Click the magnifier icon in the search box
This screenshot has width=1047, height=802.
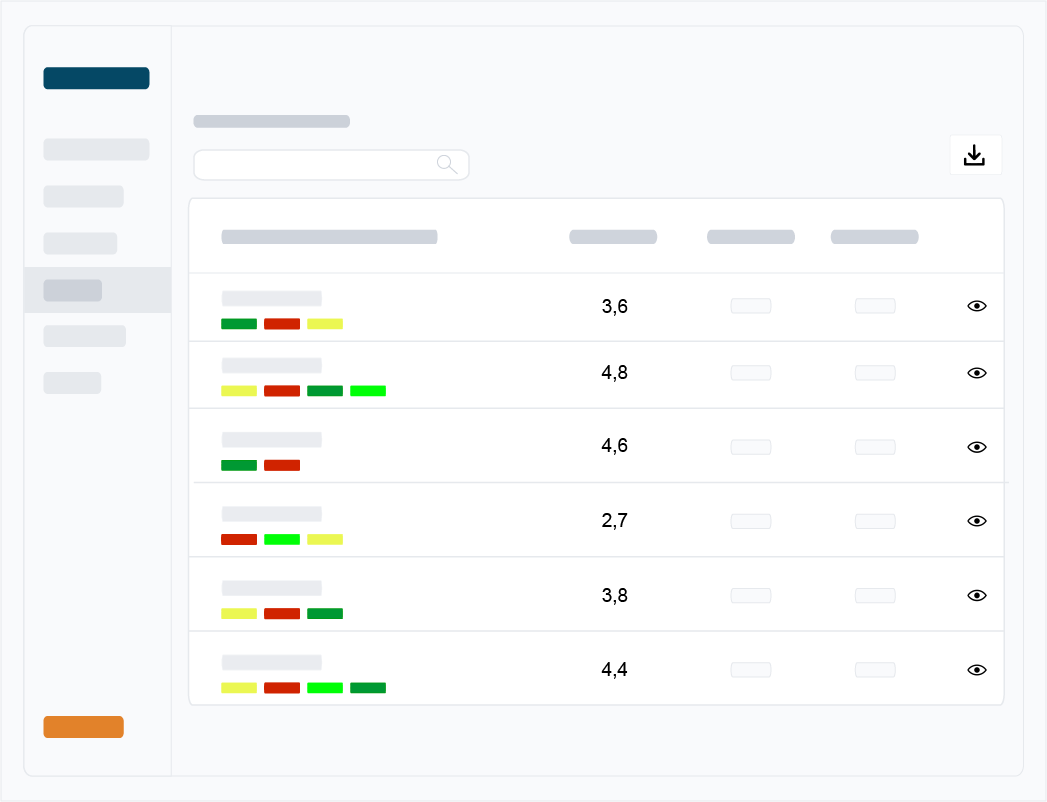coord(447,164)
